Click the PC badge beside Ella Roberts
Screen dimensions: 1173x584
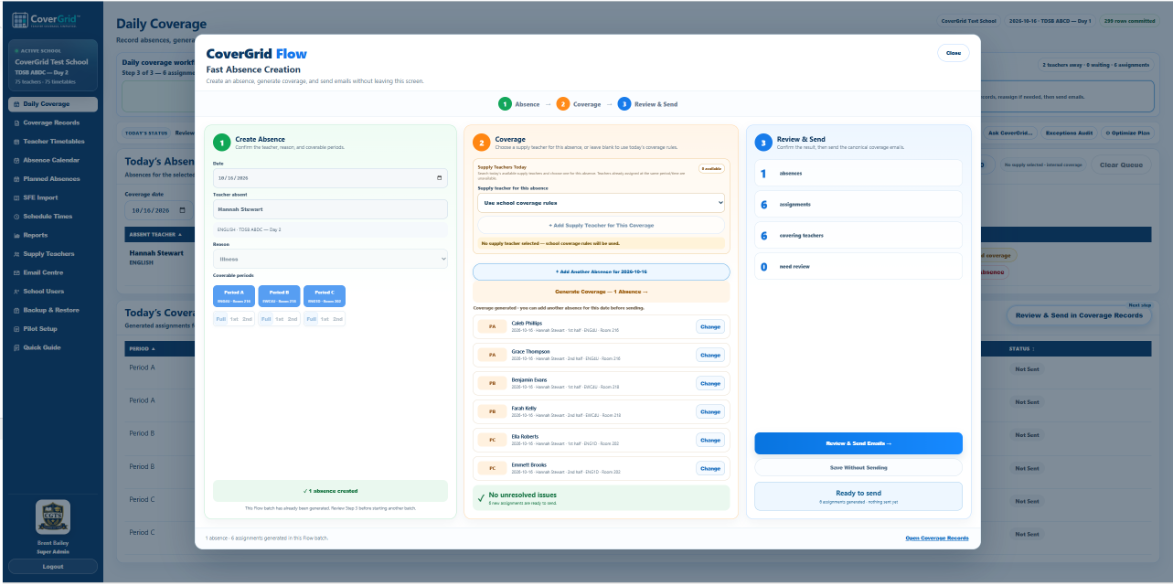[492, 440]
